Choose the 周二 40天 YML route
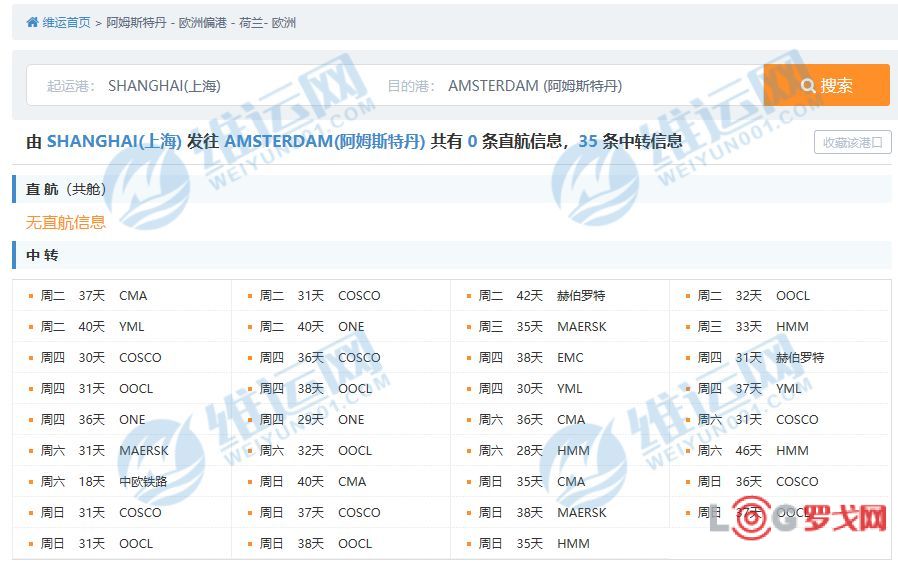The image size is (898, 565). pos(93,326)
